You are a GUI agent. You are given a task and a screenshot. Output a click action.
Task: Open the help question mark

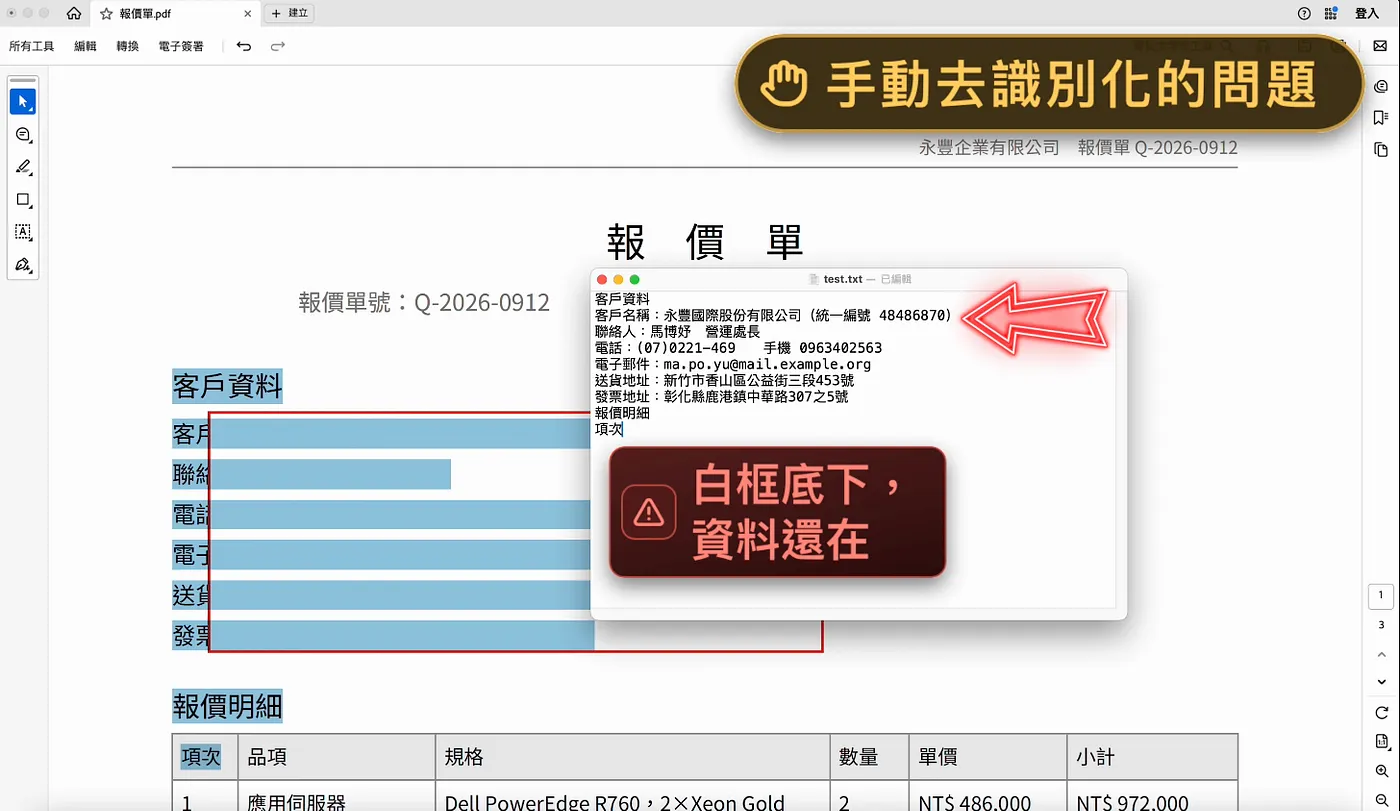click(1304, 14)
